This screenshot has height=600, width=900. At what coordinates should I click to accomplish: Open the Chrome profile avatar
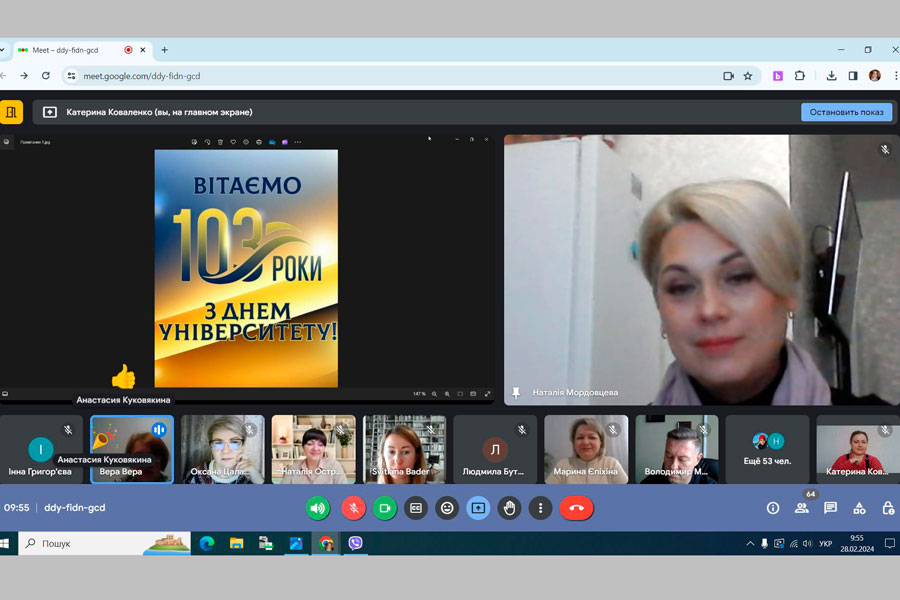pyautogui.click(x=875, y=76)
